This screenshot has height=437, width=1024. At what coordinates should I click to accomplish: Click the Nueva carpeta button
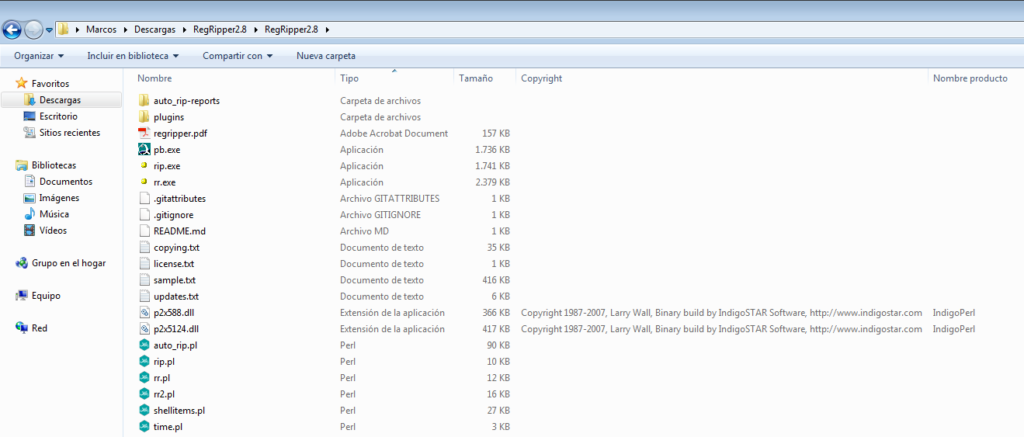coord(326,56)
